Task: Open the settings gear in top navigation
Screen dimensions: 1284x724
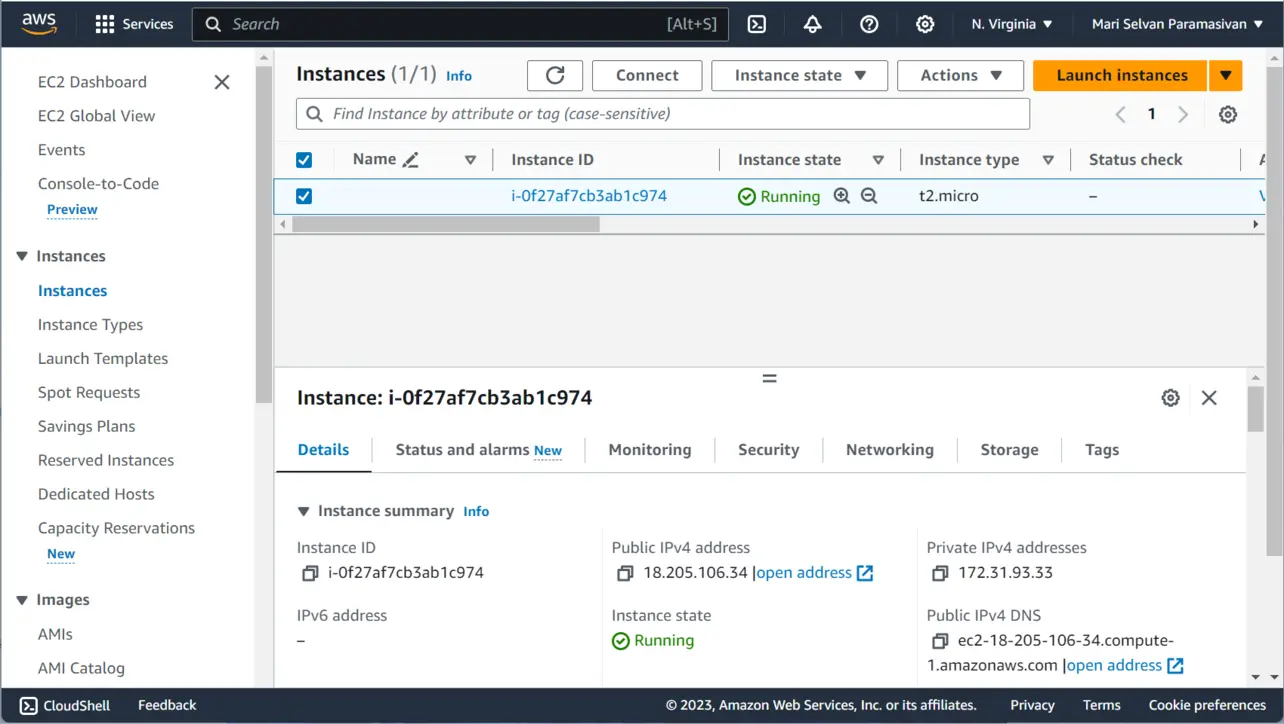Action: pyautogui.click(x=925, y=24)
